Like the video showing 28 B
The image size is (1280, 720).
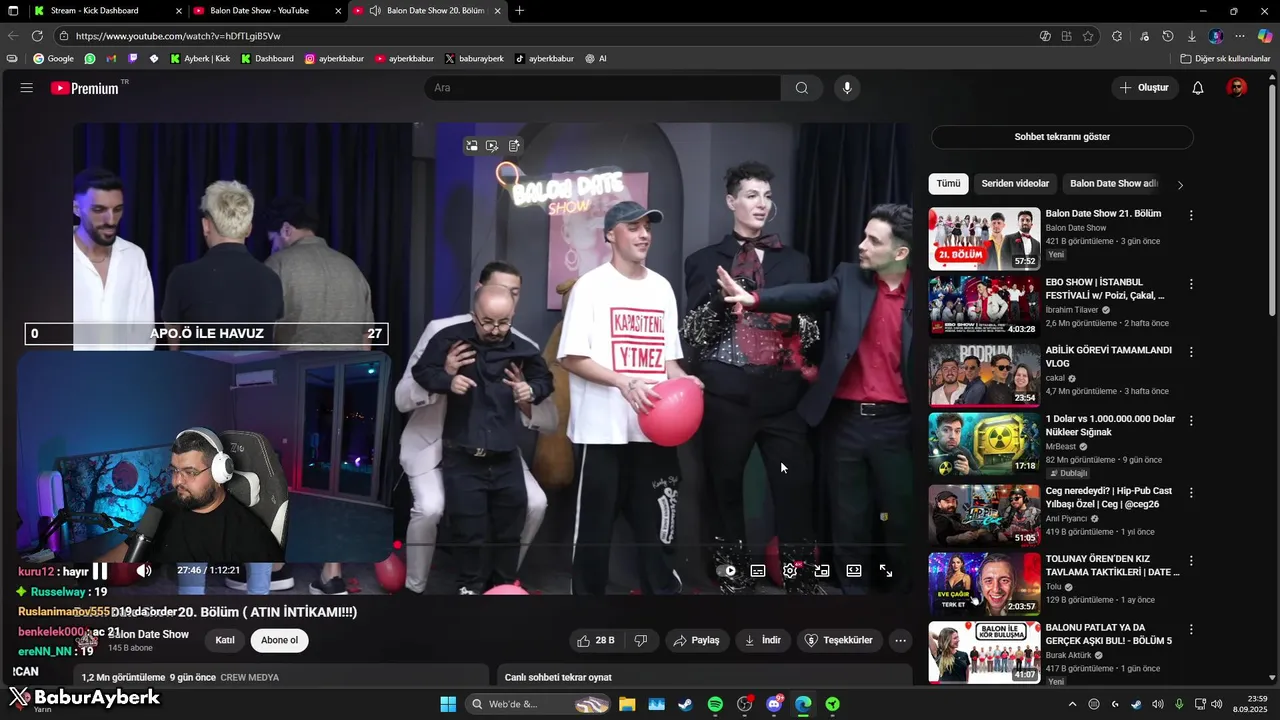coord(596,640)
